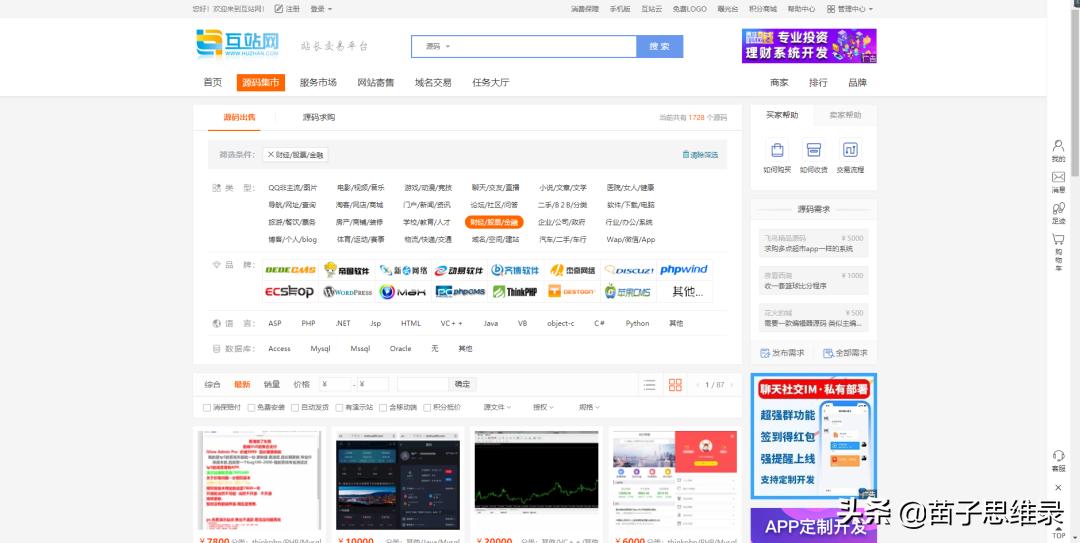Open 首页 in main navigation
The height and width of the screenshot is (543, 1080).
point(213,83)
